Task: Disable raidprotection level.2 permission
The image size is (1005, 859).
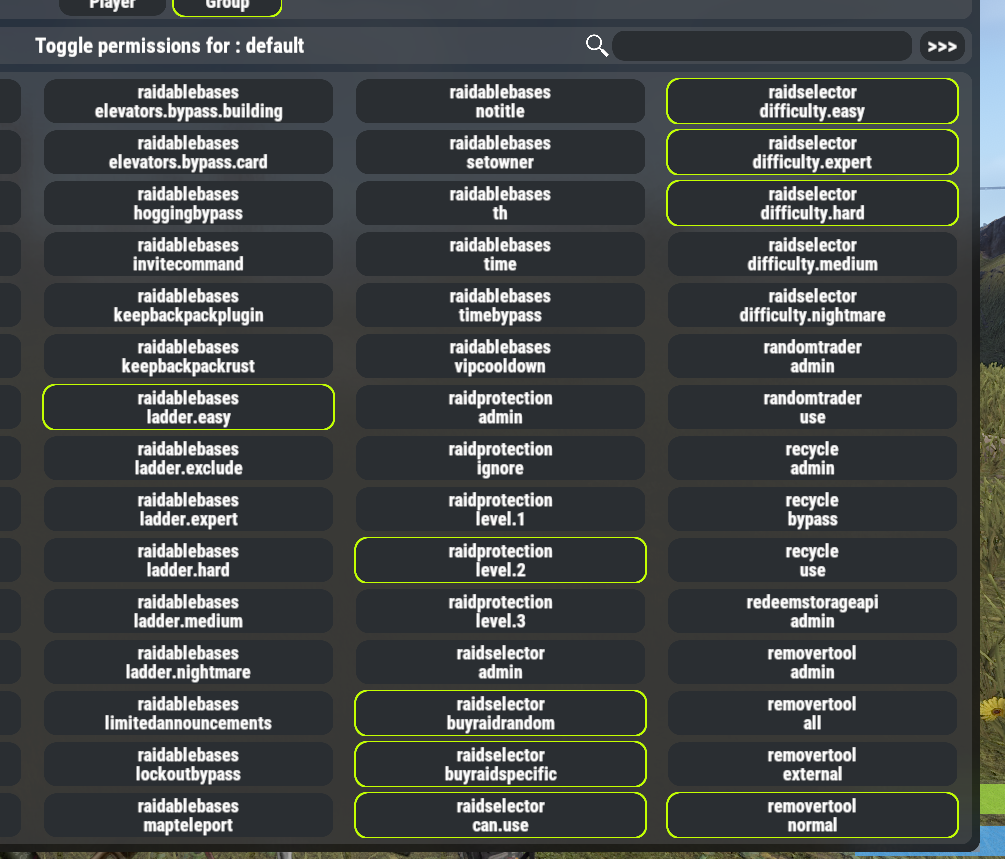Action: [x=500, y=560]
